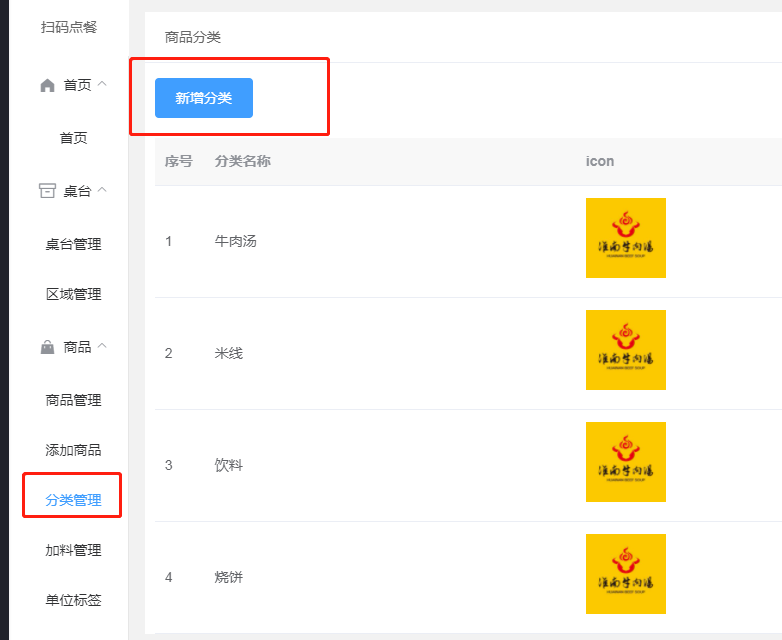
Task: Select 添加商品 menu item
Action: (x=73, y=450)
